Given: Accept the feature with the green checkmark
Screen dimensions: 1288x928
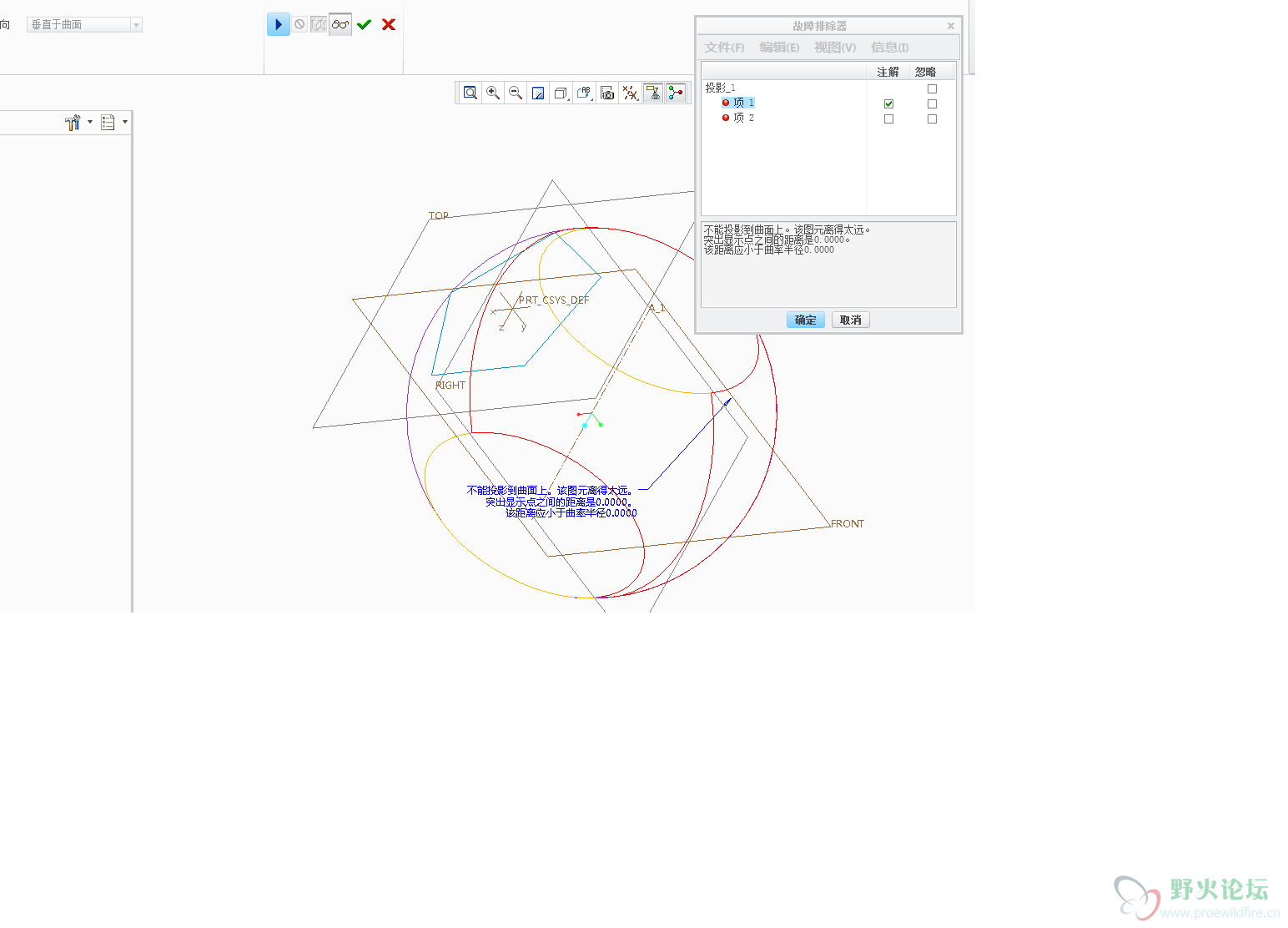Looking at the screenshot, I should coord(364,24).
